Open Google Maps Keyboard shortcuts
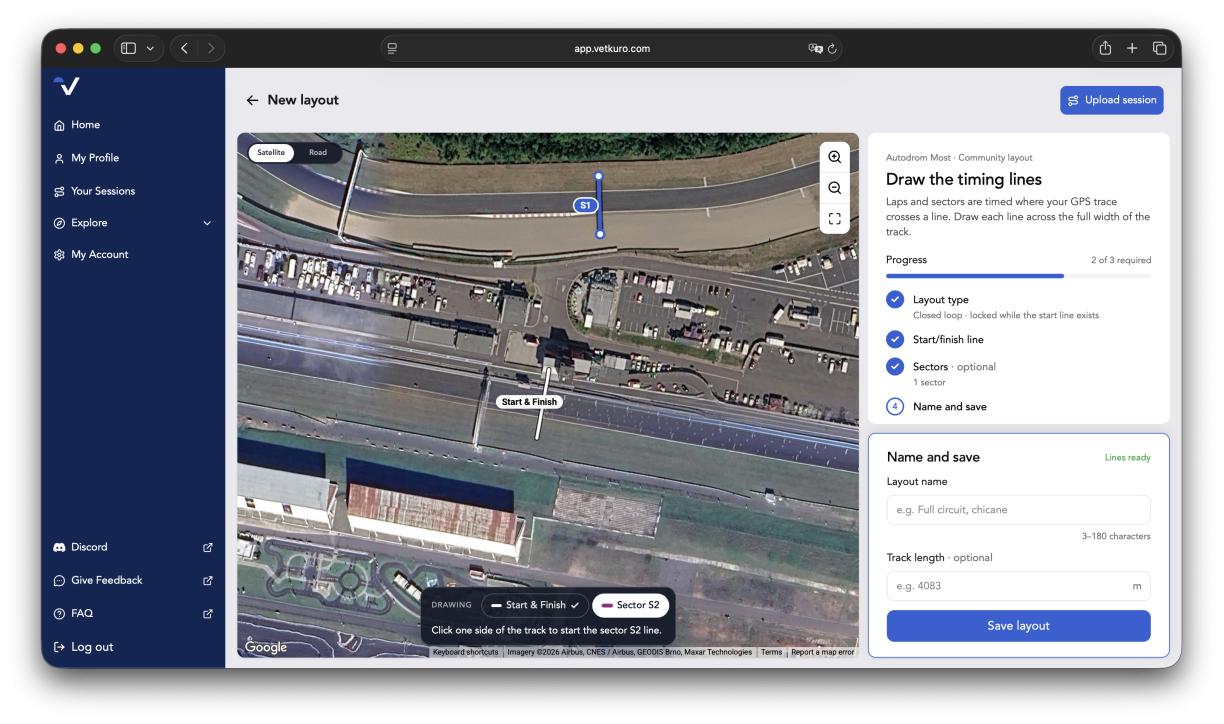The width and height of the screenshot is (1224, 724). point(465,652)
